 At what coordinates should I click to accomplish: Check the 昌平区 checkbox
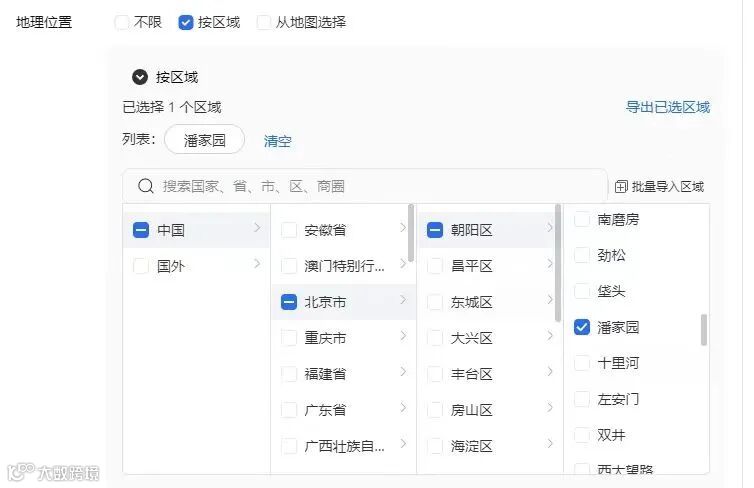coord(435,266)
